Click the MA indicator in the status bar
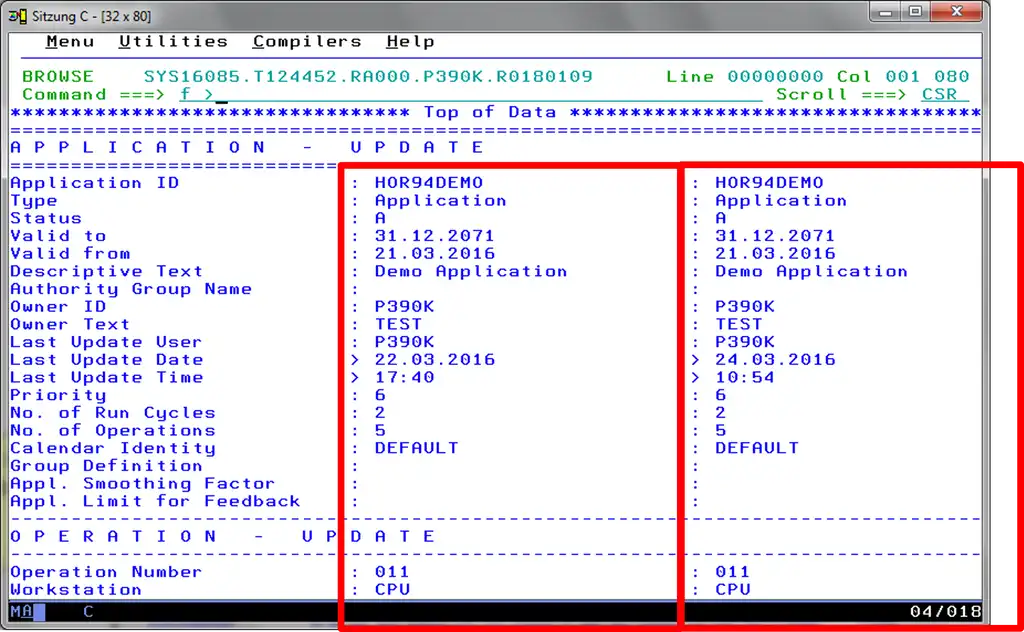The image size is (1024, 632). [21, 612]
